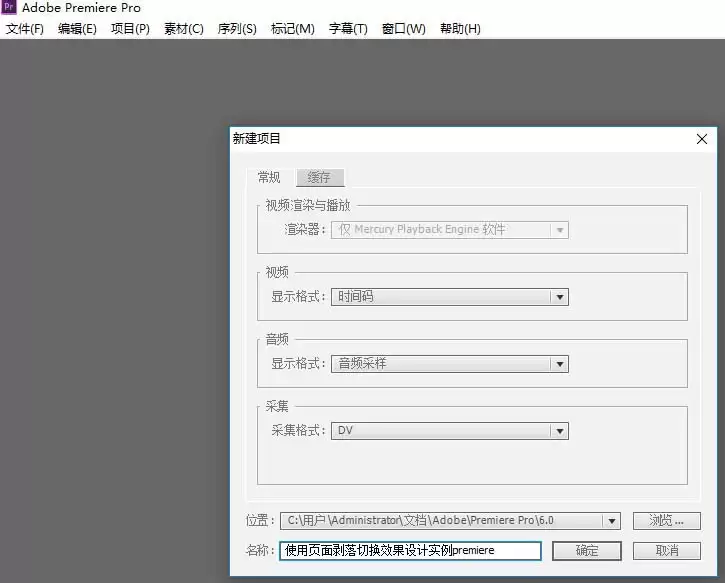725x583 pixels.
Task: Open the 文件(F) menu
Action: tap(25, 29)
